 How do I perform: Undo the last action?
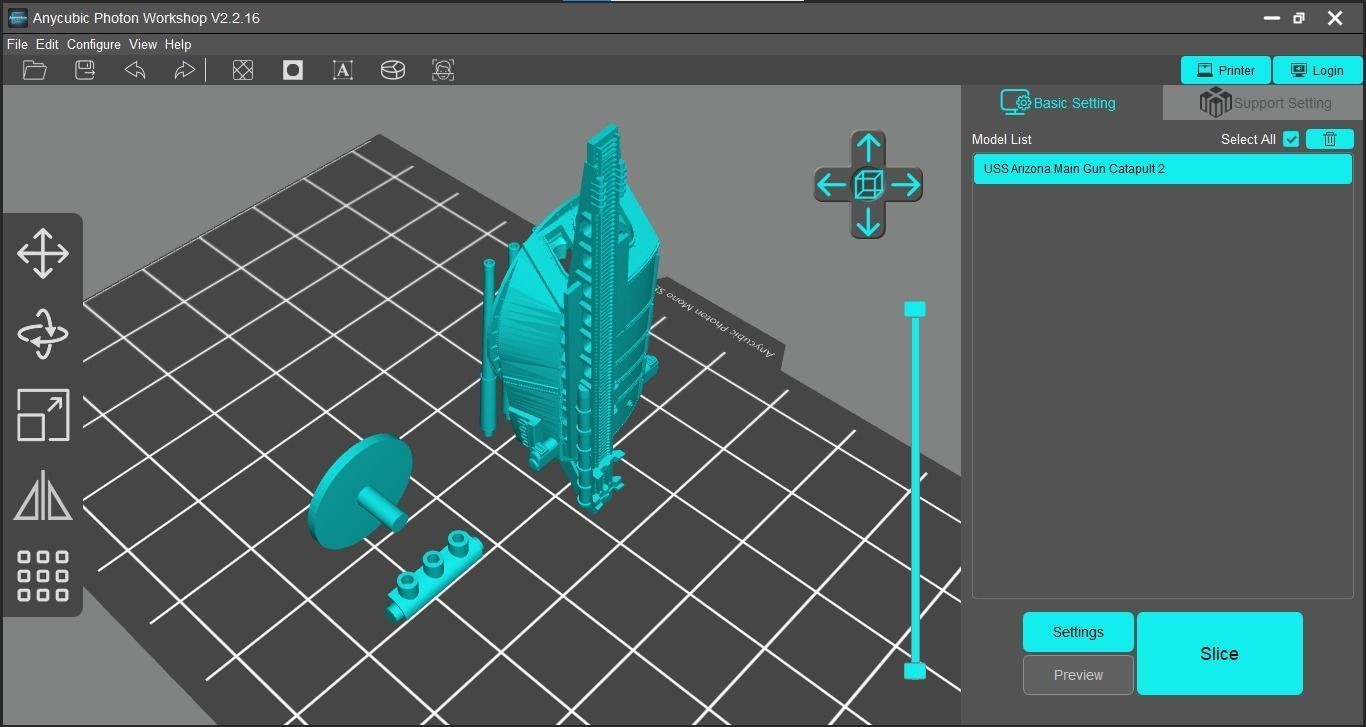point(135,70)
